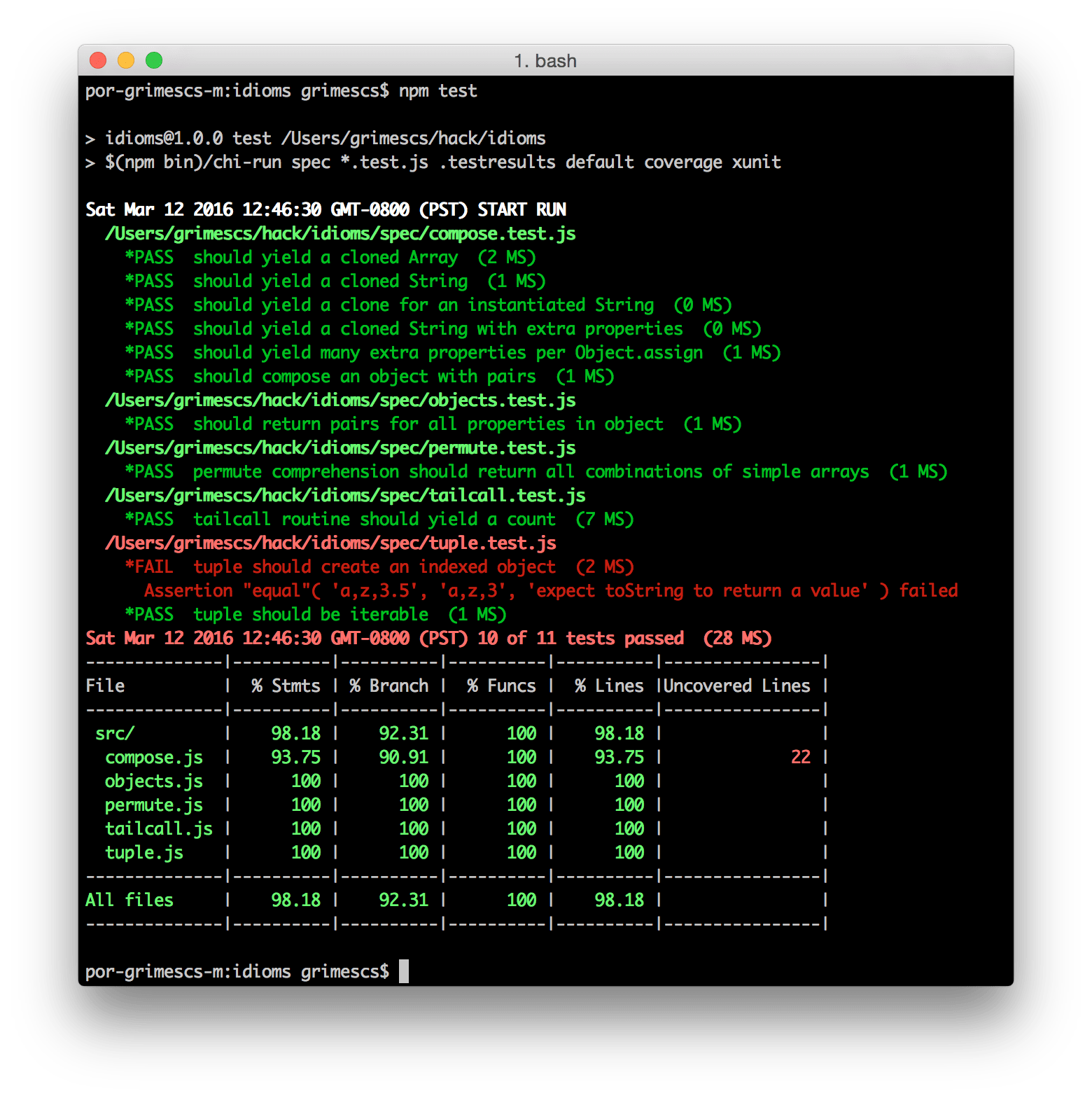Screen dimensions: 1092x1098
Task: Click 'tailcall routine should yield a count'
Action: 379,520
